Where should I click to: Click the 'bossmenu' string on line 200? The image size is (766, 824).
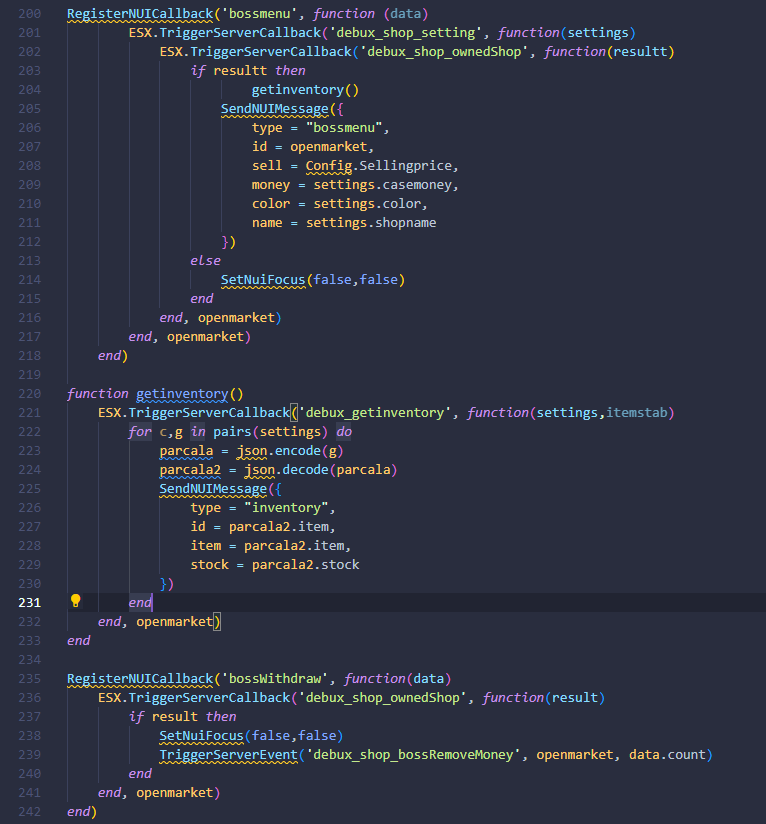click(259, 14)
